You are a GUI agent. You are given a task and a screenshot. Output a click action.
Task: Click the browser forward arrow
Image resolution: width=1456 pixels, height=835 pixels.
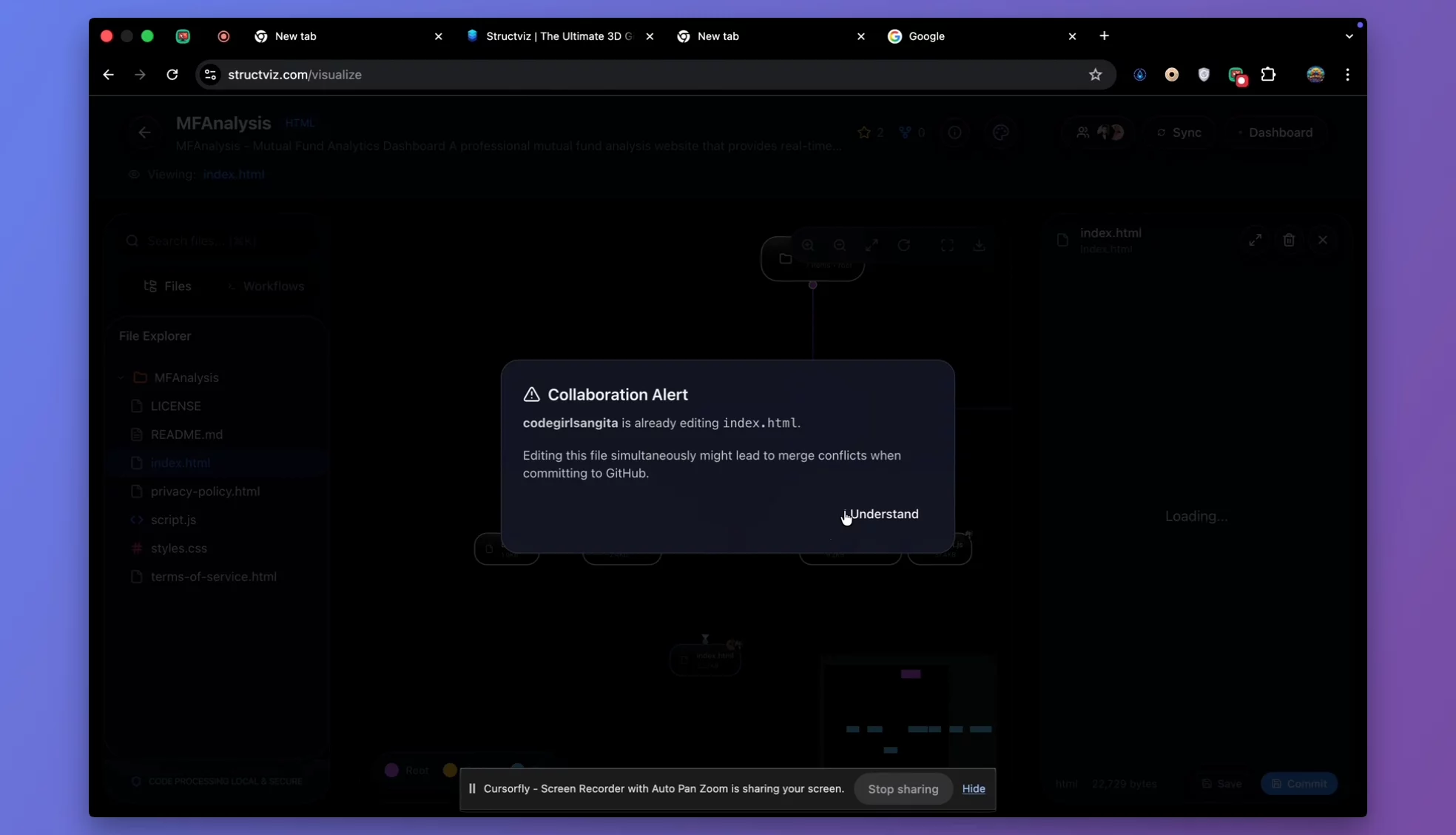click(140, 75)
